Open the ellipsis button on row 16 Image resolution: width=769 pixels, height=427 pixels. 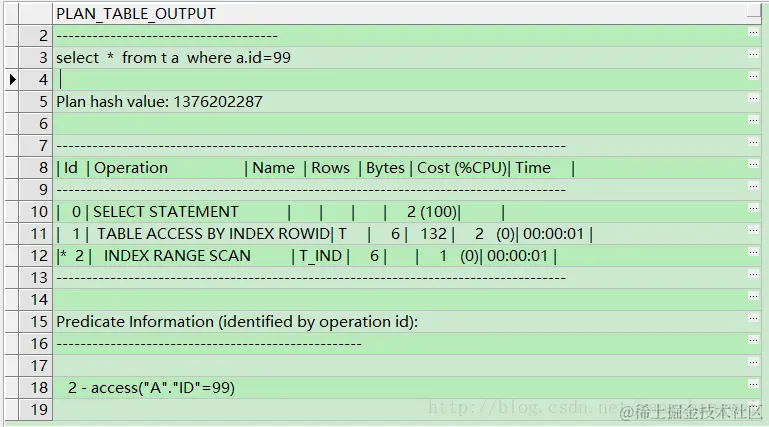754,341
